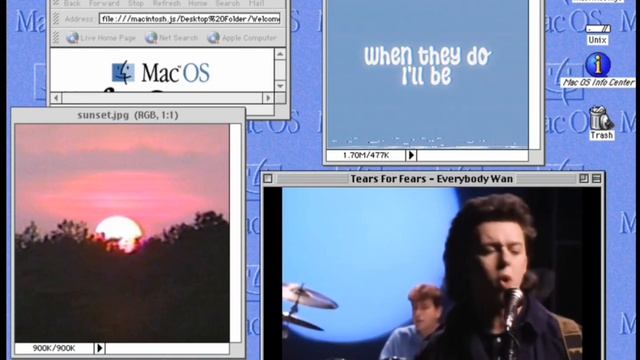Close the Tears For Fears video window

pos(268,178)
